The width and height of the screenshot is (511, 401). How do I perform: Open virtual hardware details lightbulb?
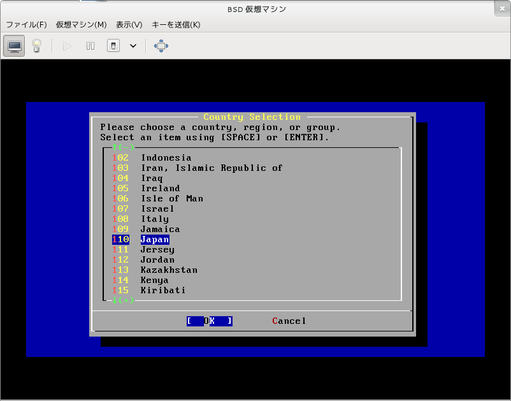(x=36, y=46)
